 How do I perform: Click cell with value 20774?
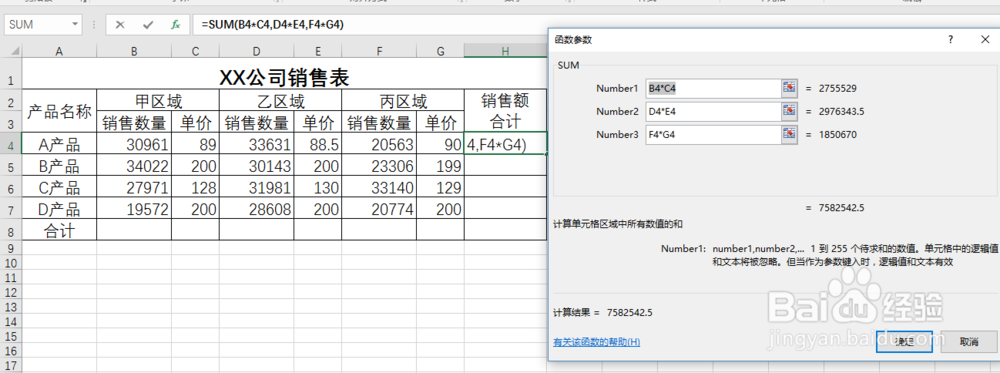pyautogui.click(x=379, y=208)
